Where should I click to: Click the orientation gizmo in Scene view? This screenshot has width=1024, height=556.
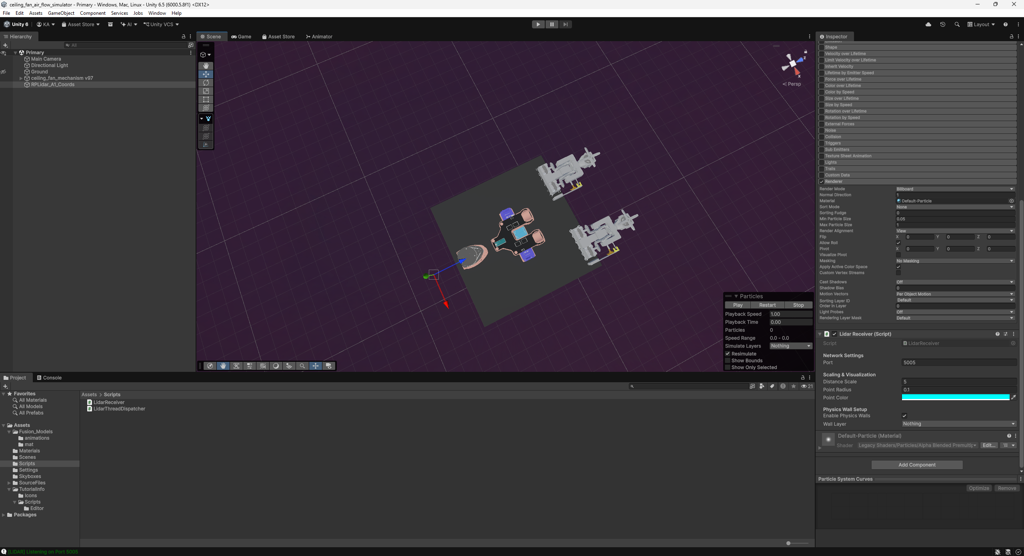pyautogui.click(x=793, y=63)
